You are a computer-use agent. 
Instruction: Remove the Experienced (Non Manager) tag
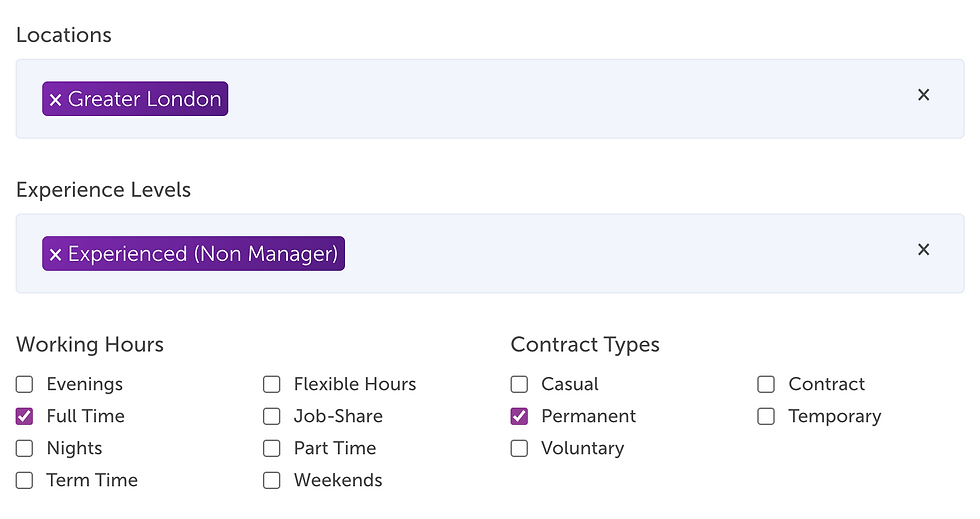point(56,254)
